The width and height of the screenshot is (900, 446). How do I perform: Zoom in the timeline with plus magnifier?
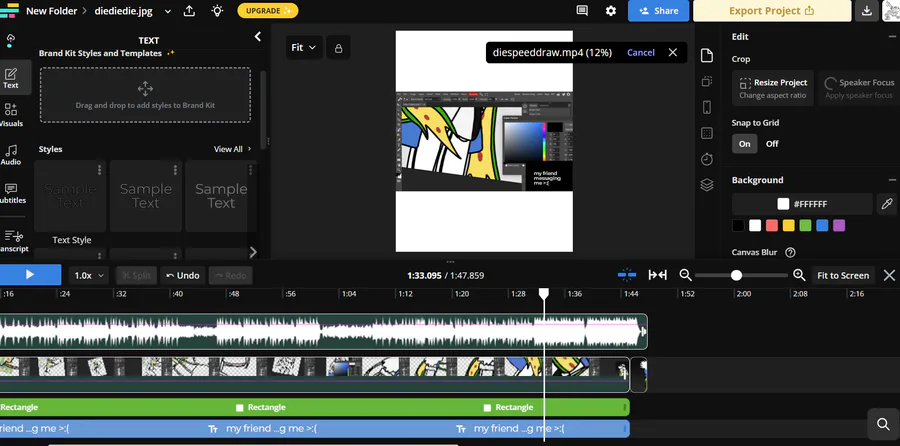799,275
